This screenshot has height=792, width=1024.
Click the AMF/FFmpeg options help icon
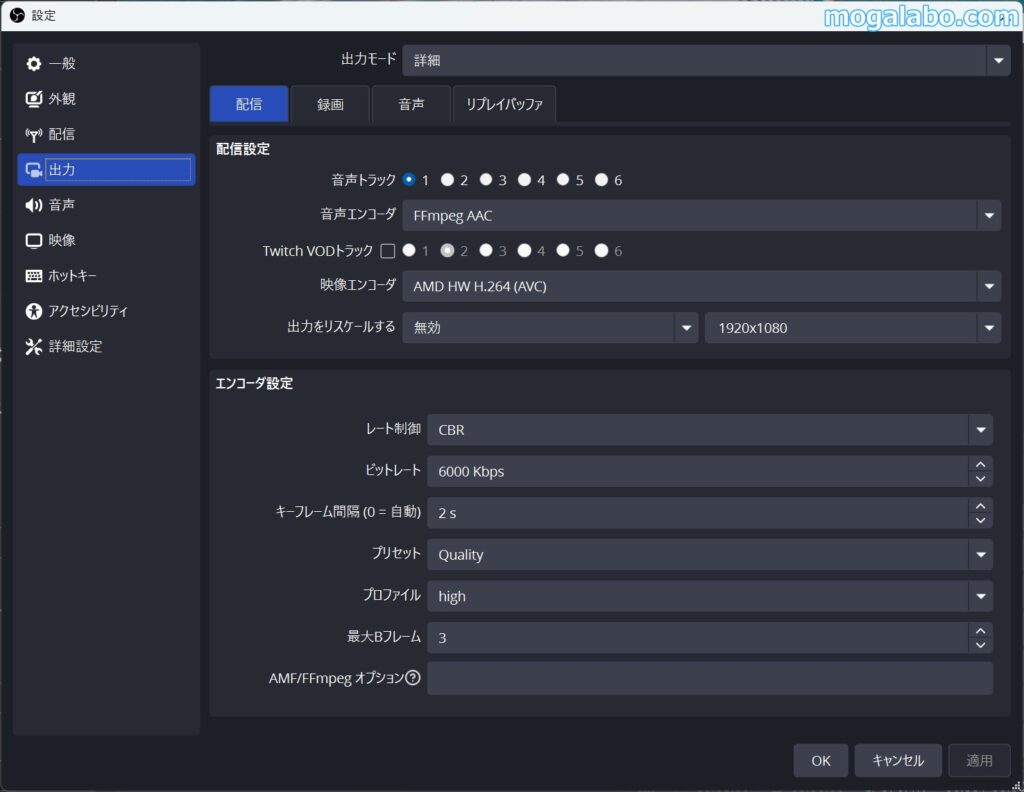click(x=413, y=678)
